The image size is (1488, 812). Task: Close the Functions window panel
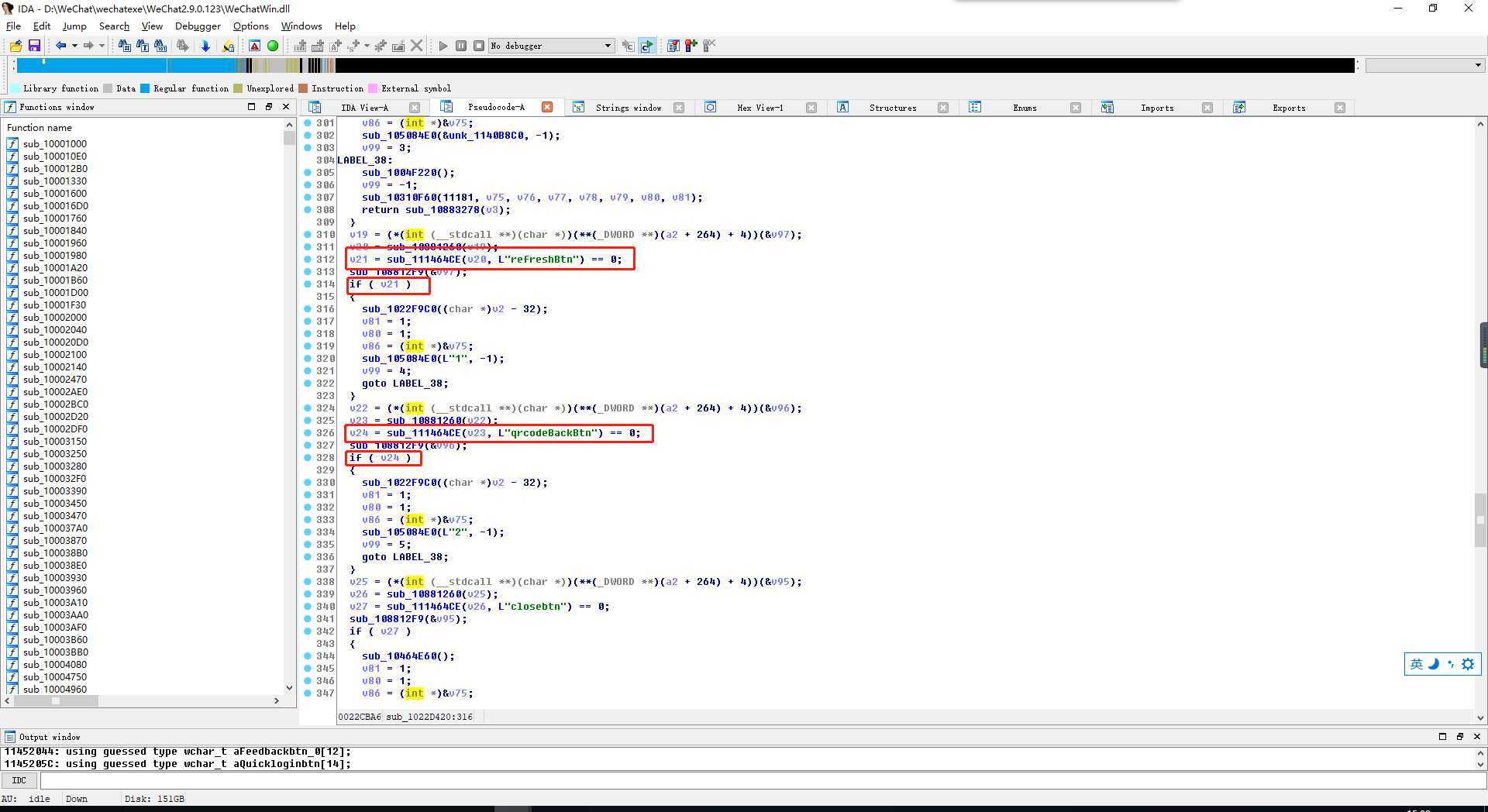(x=286, y=106)
